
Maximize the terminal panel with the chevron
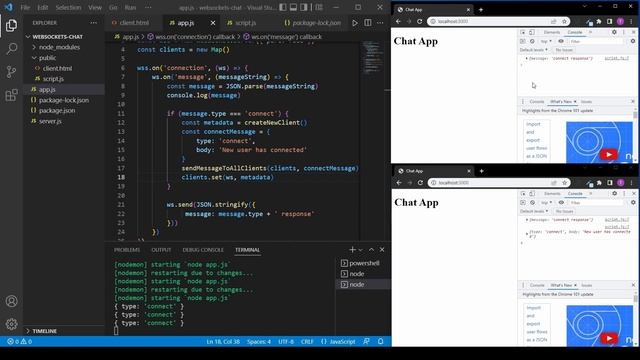click(x=371, y=249)
